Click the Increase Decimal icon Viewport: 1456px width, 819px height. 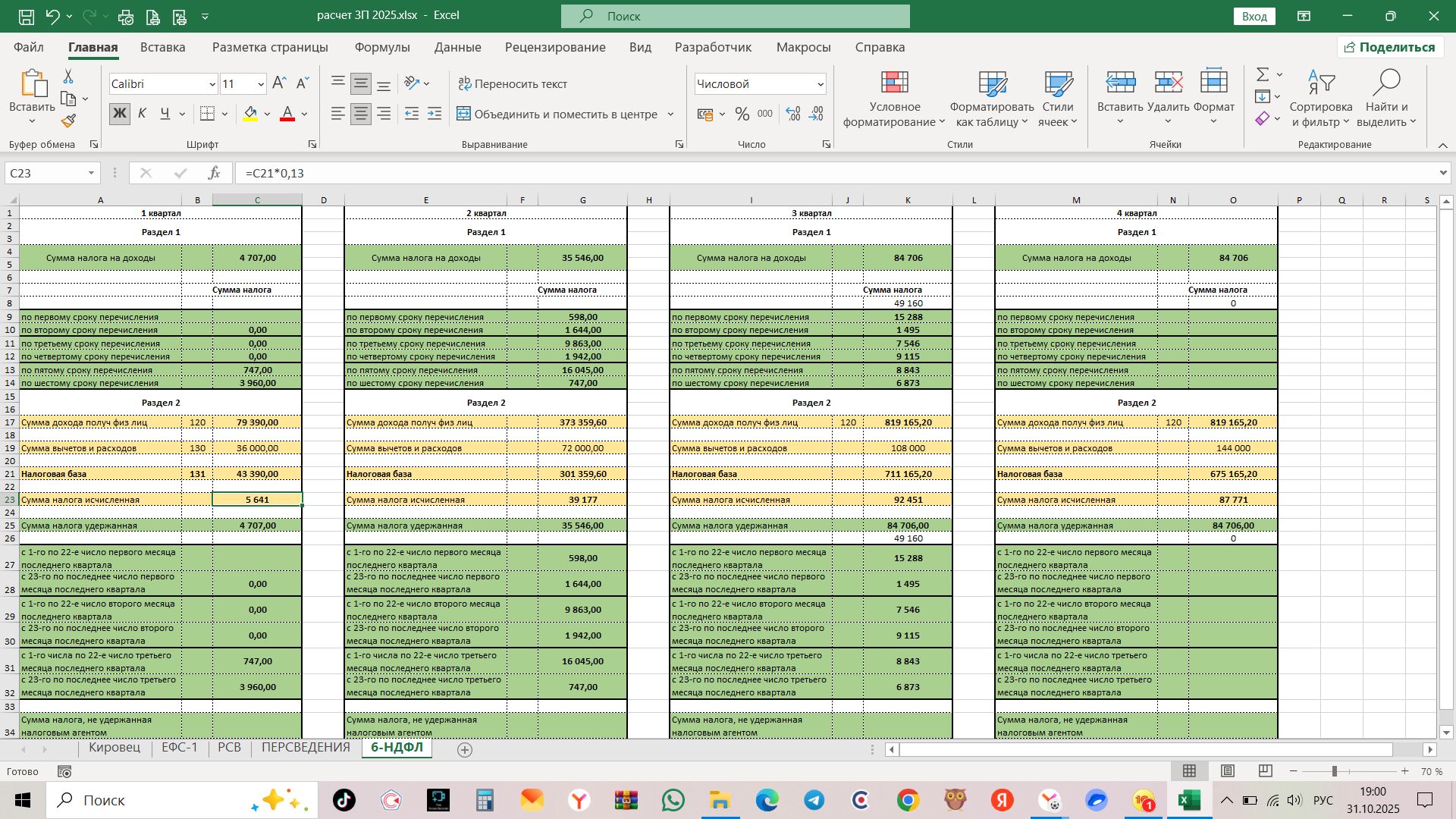[x=792, y=114]
